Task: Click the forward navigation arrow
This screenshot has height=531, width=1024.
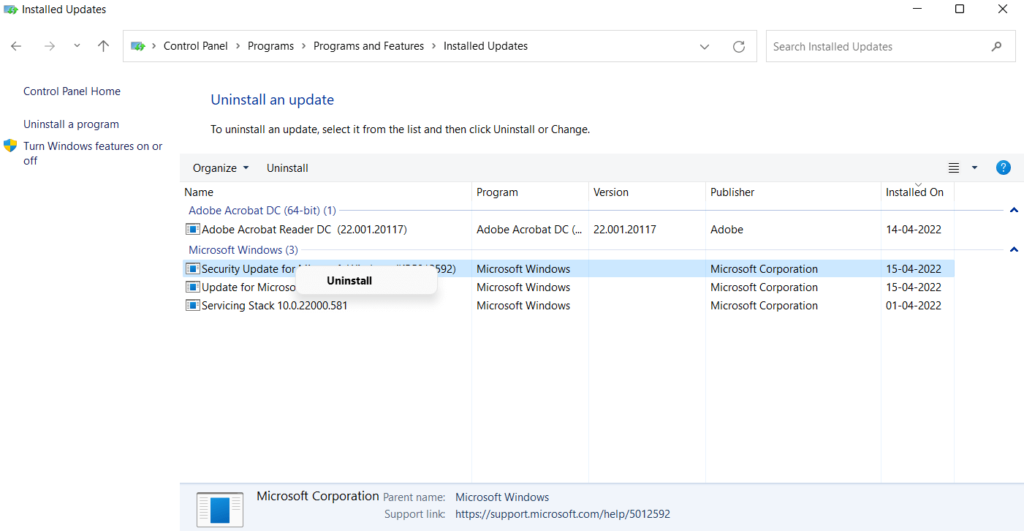Action: click(50, 46)
